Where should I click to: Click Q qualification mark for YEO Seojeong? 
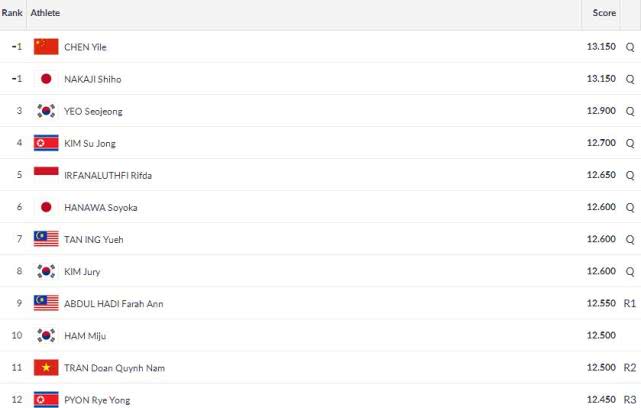pyautogui.click(x=630, y=111)
